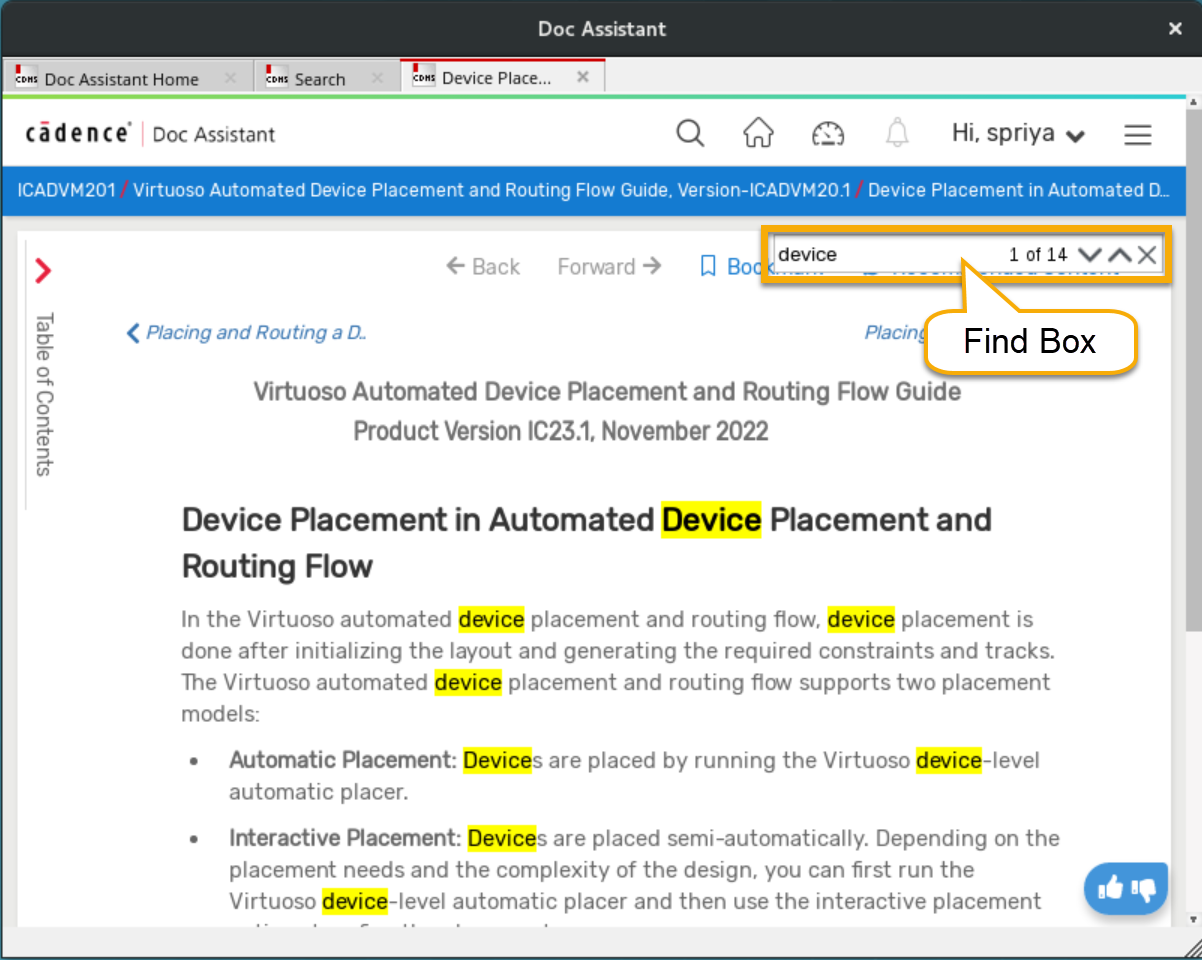Close the find box
1202x960 pixels.
[1147, 255]
